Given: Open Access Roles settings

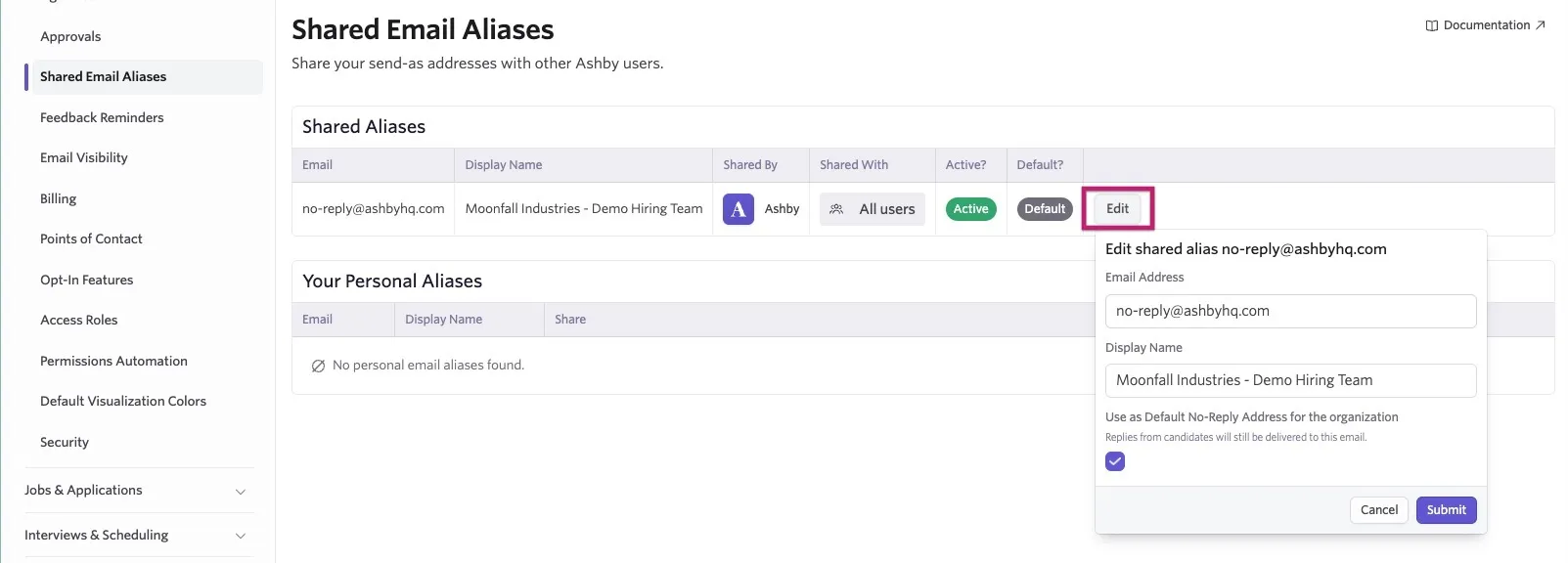Looking at the screenshot, I should tap(78, 320).
